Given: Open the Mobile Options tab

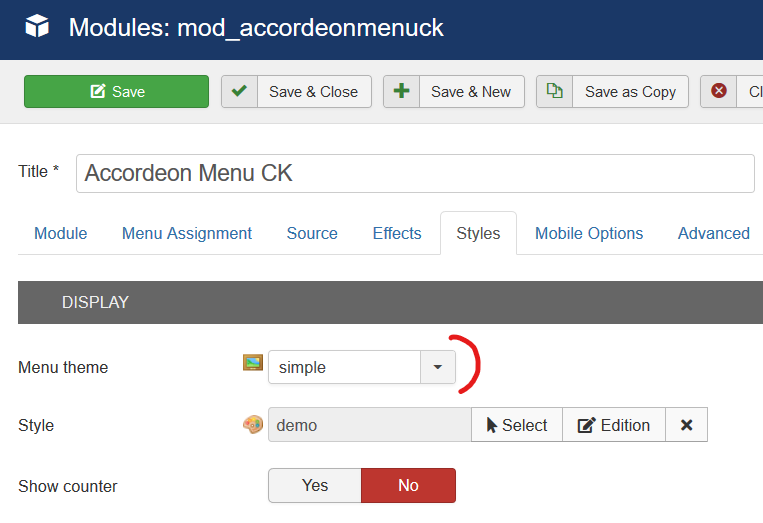Looking at the screenshot, I should pyautogui.click(x=589, y=233).
